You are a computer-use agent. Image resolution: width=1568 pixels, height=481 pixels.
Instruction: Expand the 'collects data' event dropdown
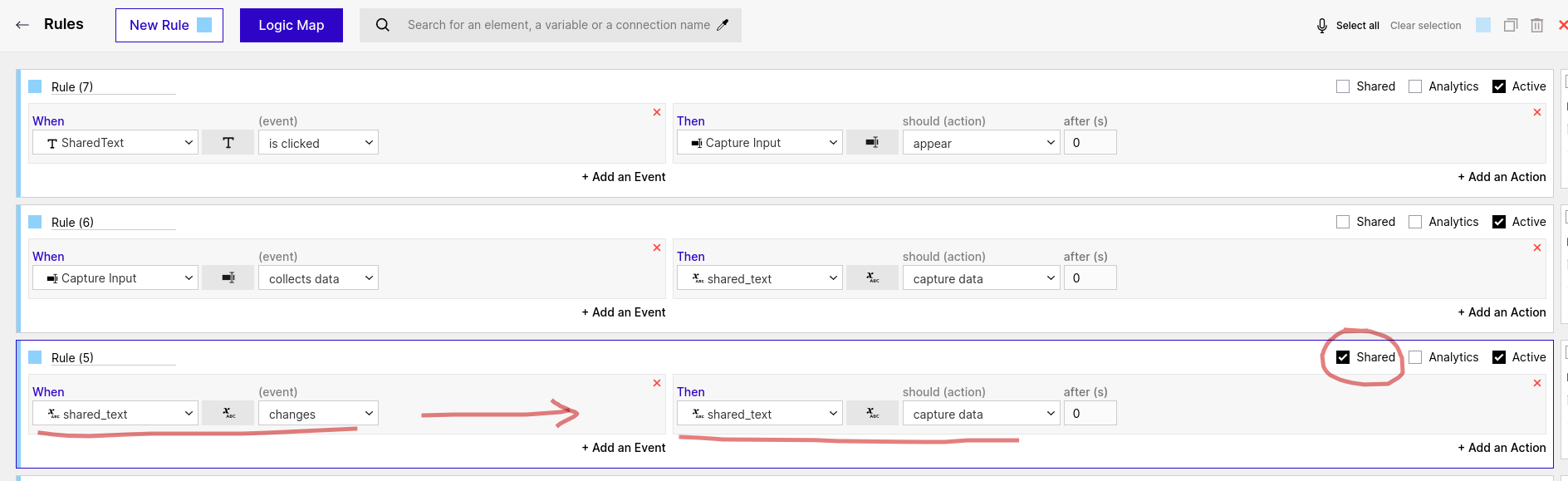(x=318, y=278)
